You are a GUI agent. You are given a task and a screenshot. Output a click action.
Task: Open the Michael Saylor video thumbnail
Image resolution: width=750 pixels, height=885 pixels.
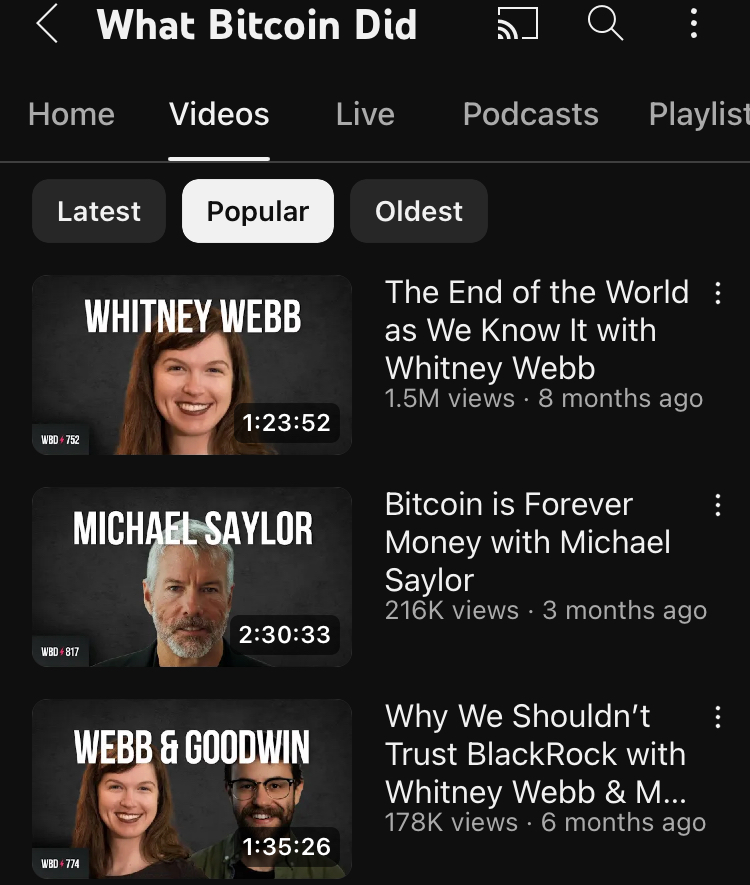click(x=192, y=577)
